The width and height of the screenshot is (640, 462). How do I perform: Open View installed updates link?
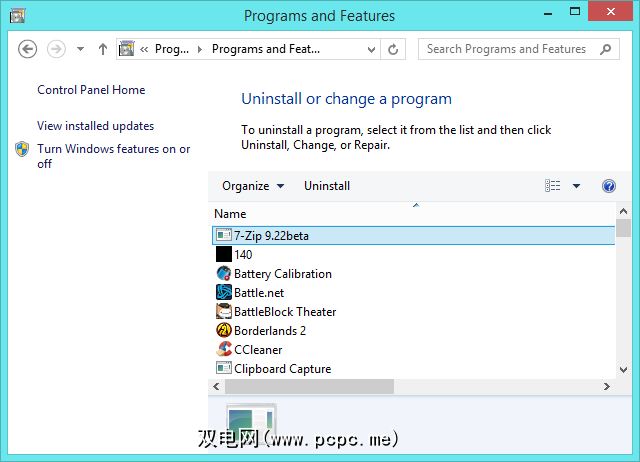click(x=96, y=126)
